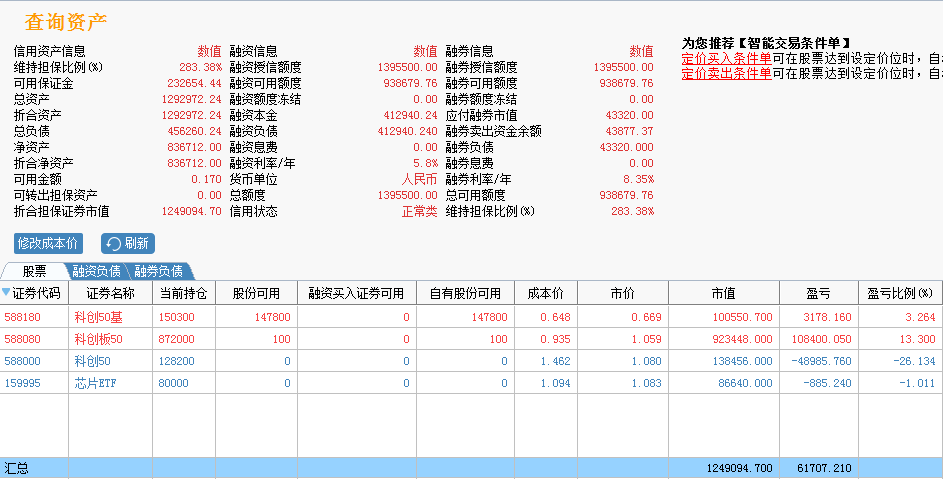
Task: Click summary profit 61707.210
Action: (824, 468)
